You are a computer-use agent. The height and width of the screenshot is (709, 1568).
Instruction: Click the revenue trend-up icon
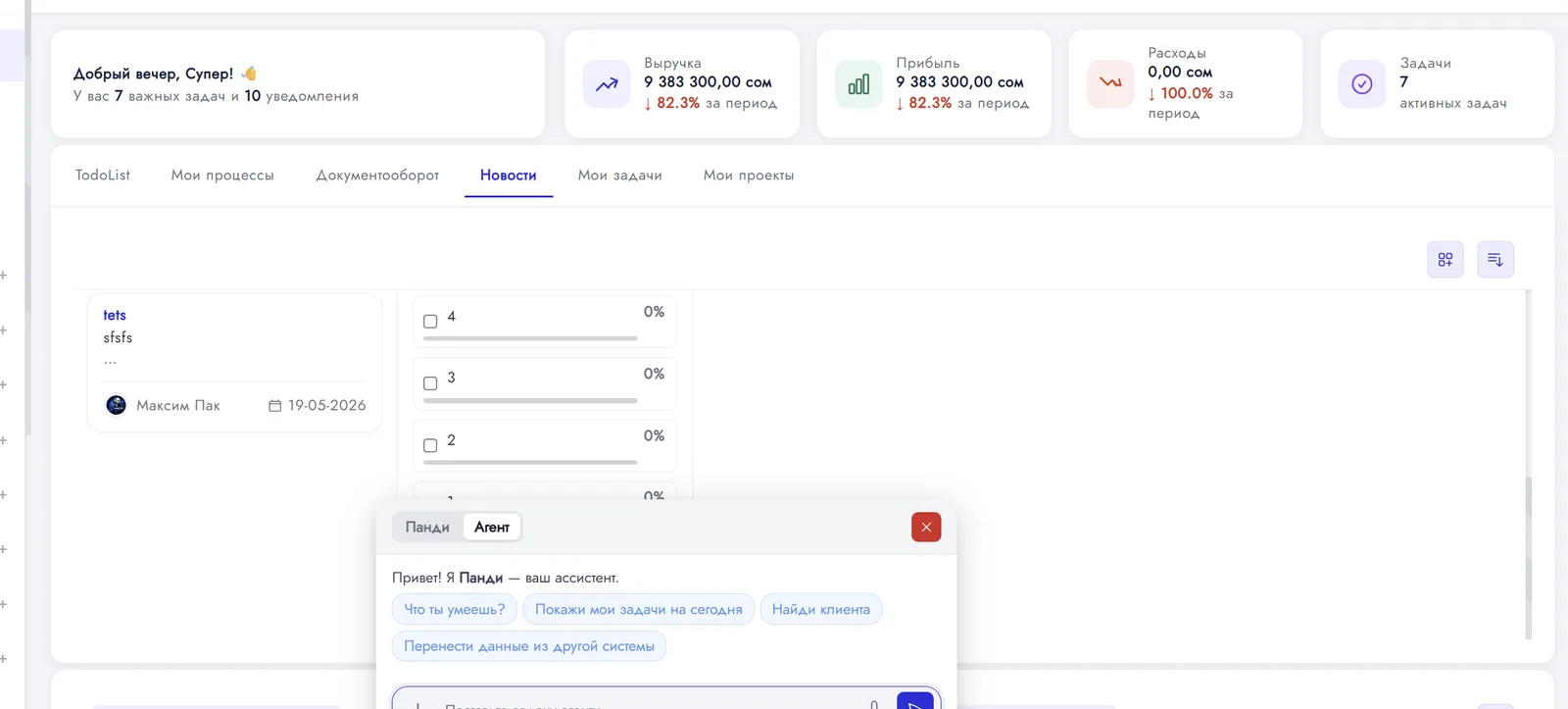pyautogui.click(x=607, y=84)
